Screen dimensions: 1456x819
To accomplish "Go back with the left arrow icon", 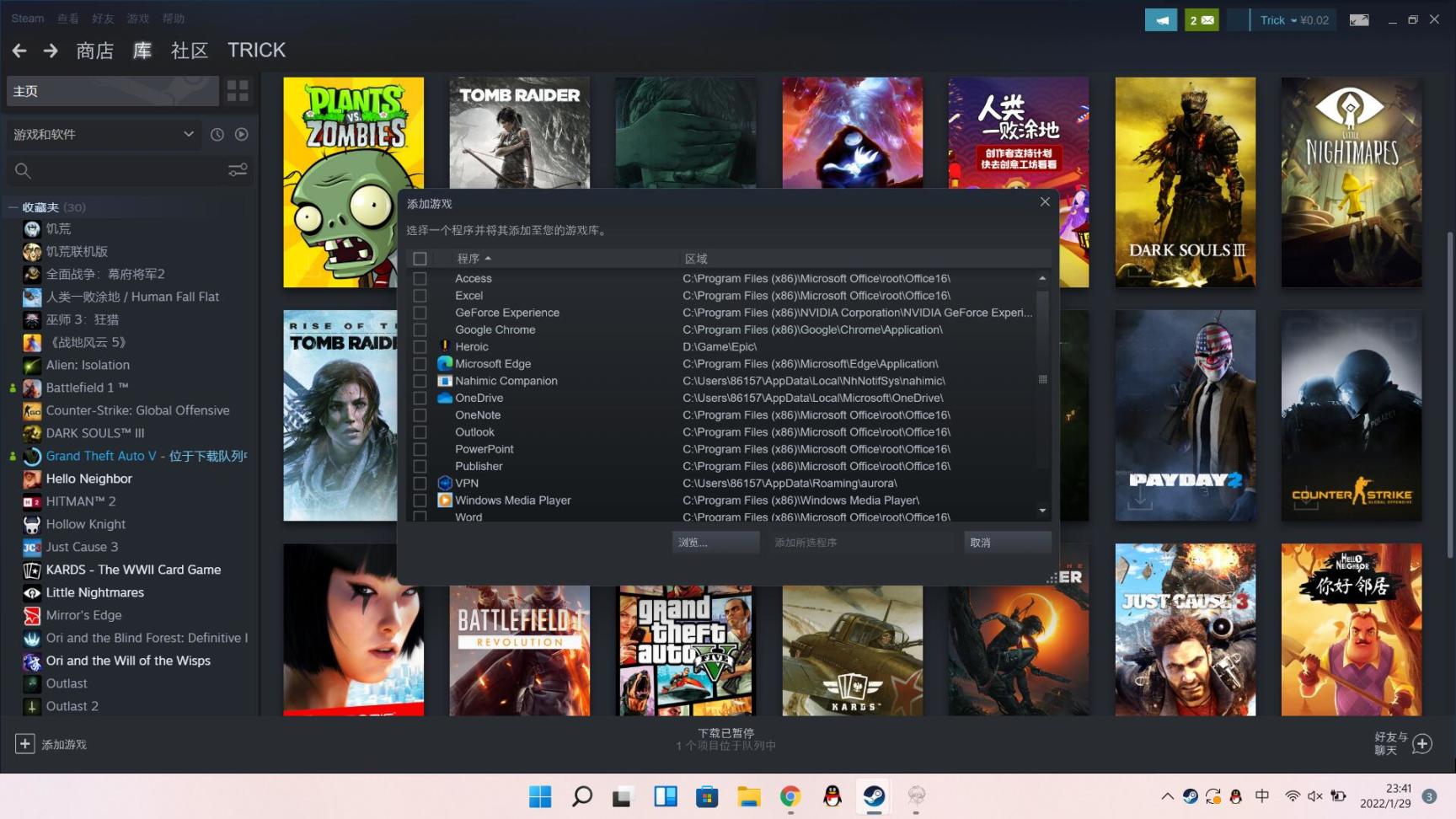I will tap(19, 51).
